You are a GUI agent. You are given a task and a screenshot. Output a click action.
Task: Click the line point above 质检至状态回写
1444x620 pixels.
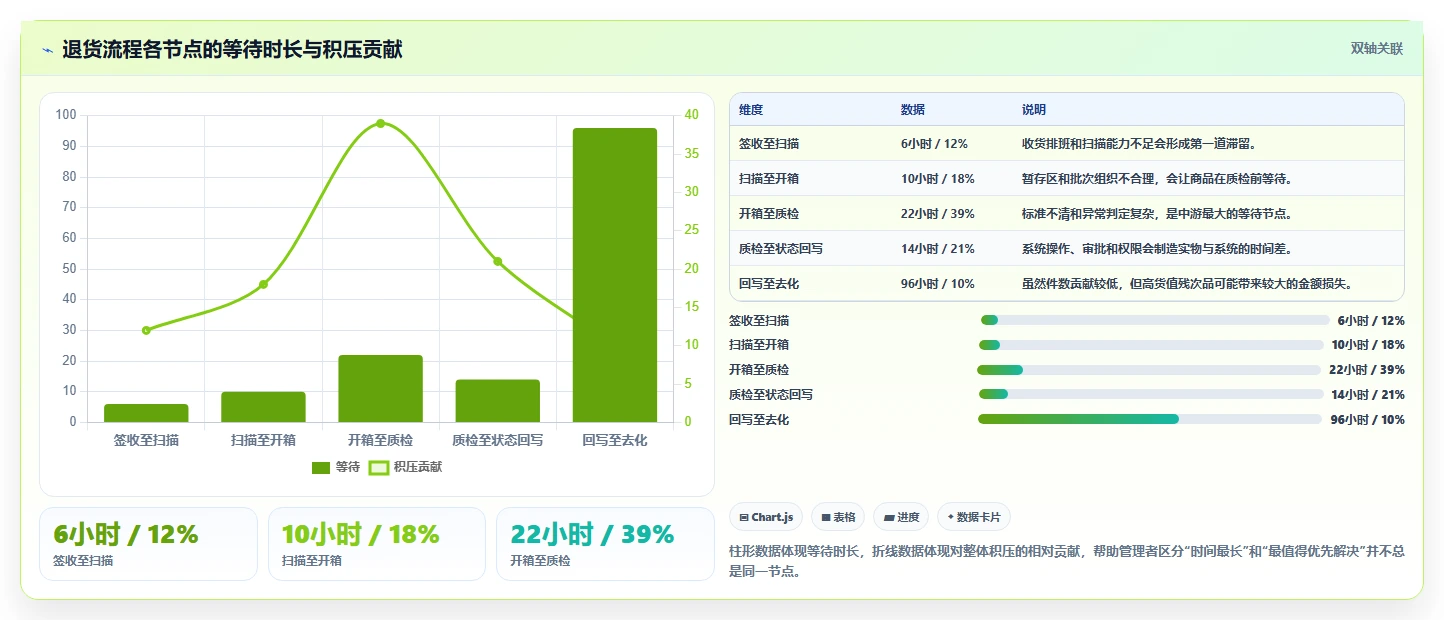pyautogui.click(x=497, y=261)
